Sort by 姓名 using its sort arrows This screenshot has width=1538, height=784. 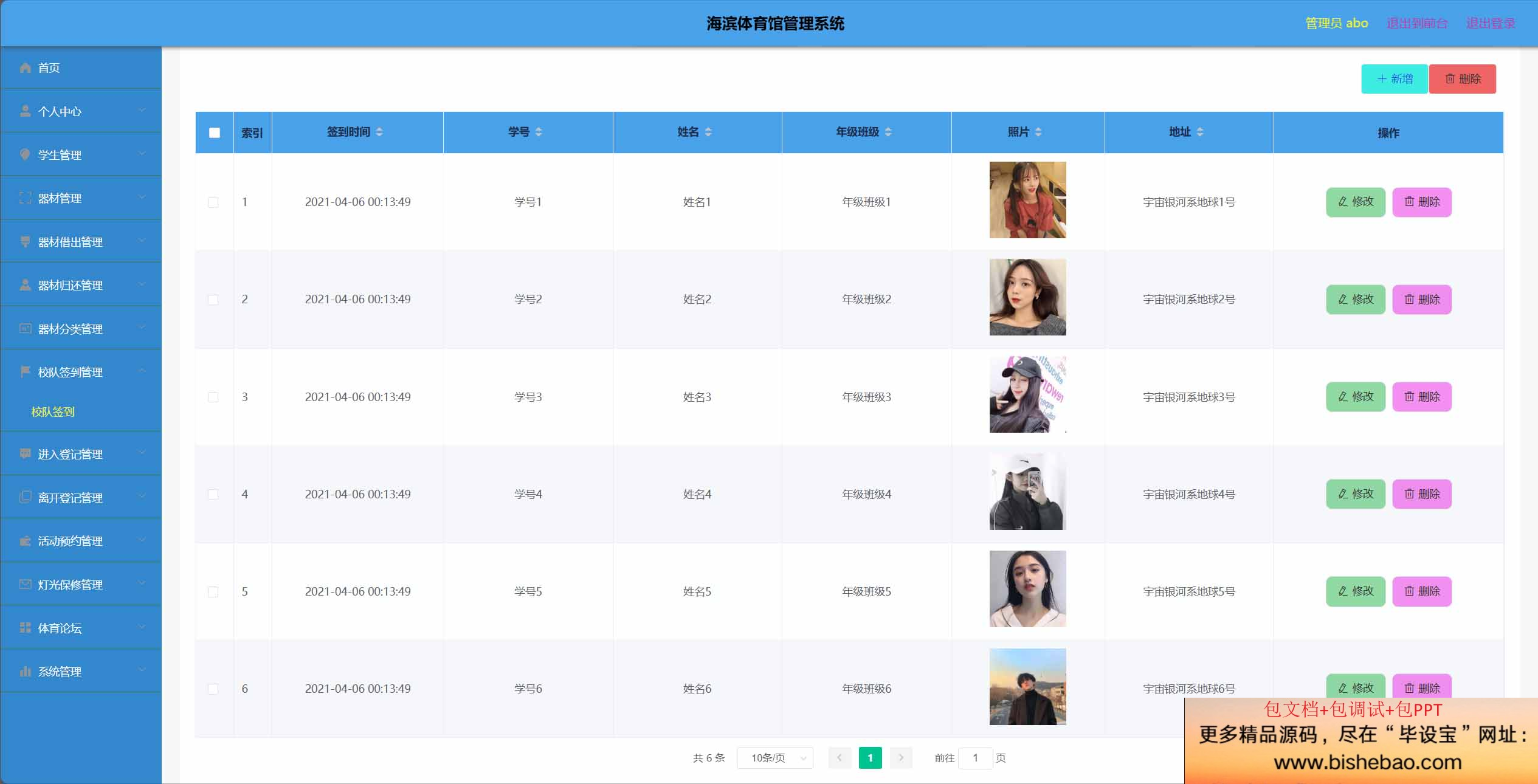point(708,132)
